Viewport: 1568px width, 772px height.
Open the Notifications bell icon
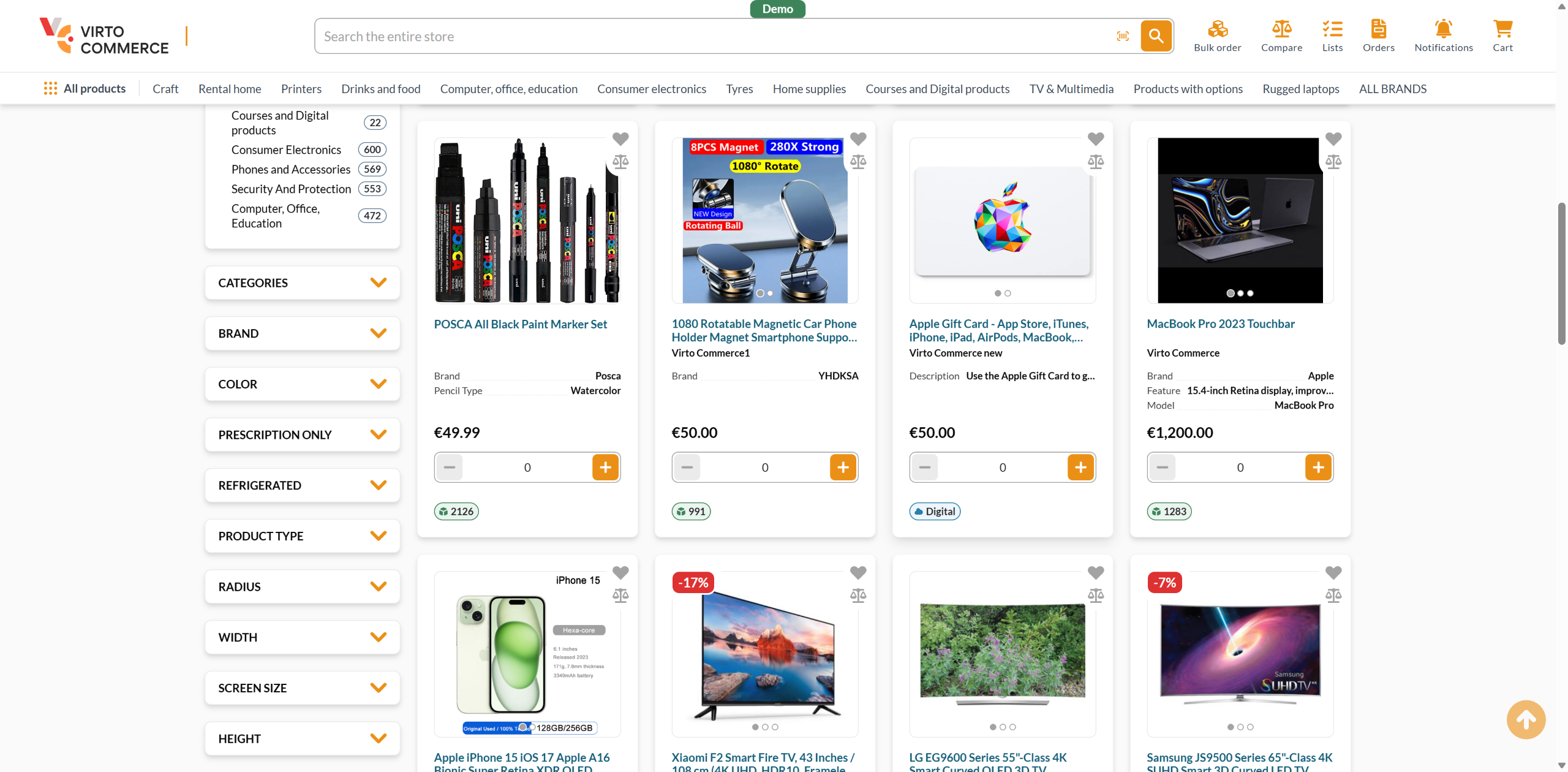coord(1443,29)
